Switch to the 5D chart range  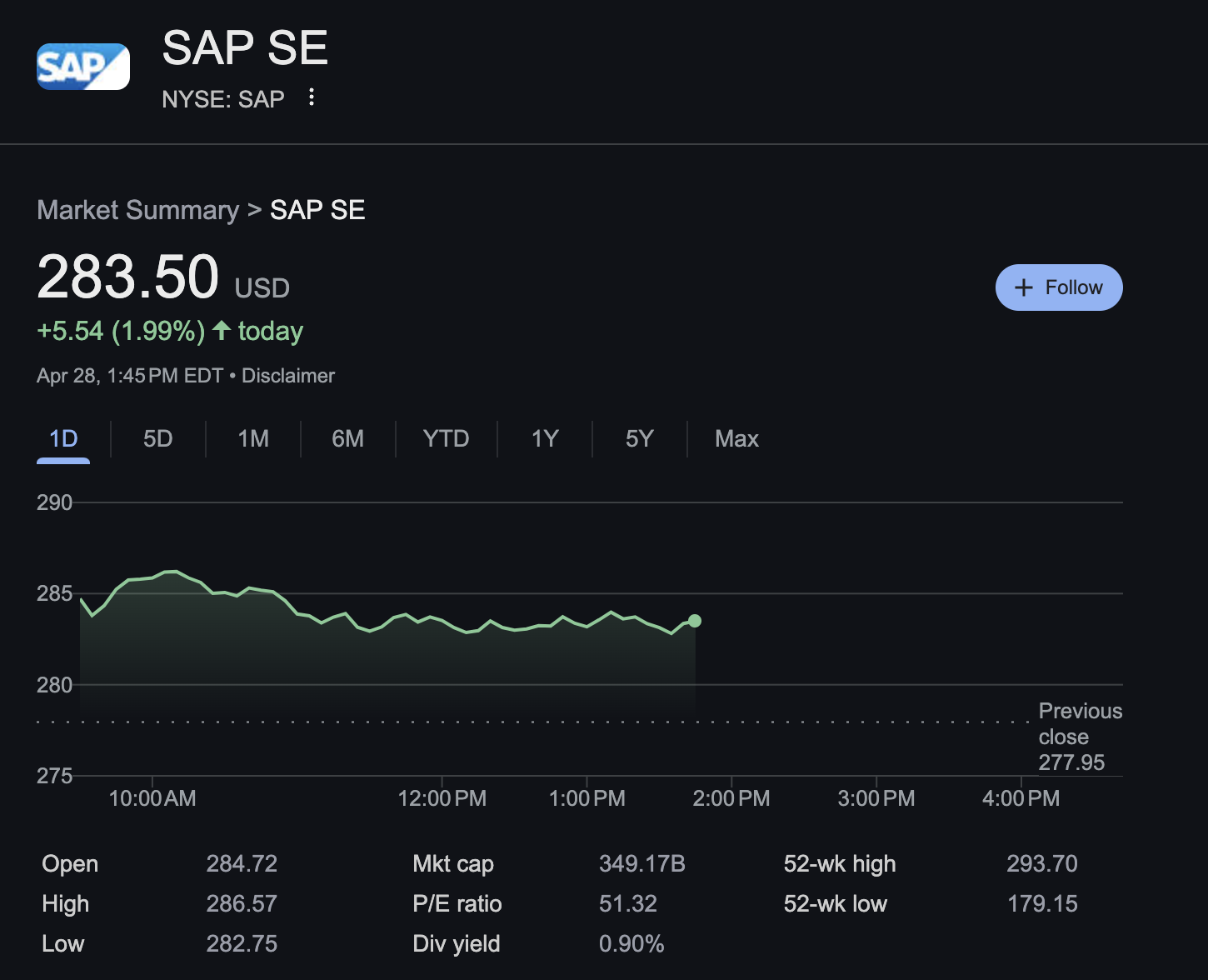tap(157, 439)
